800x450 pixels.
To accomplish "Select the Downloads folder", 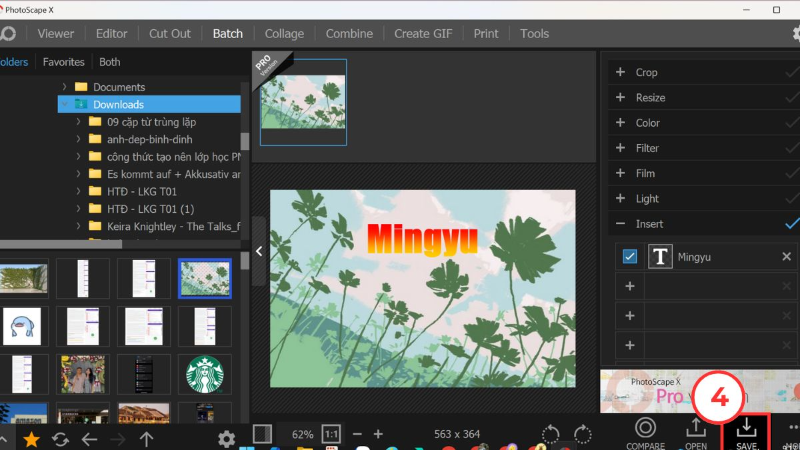I will (x=149, y=104).
